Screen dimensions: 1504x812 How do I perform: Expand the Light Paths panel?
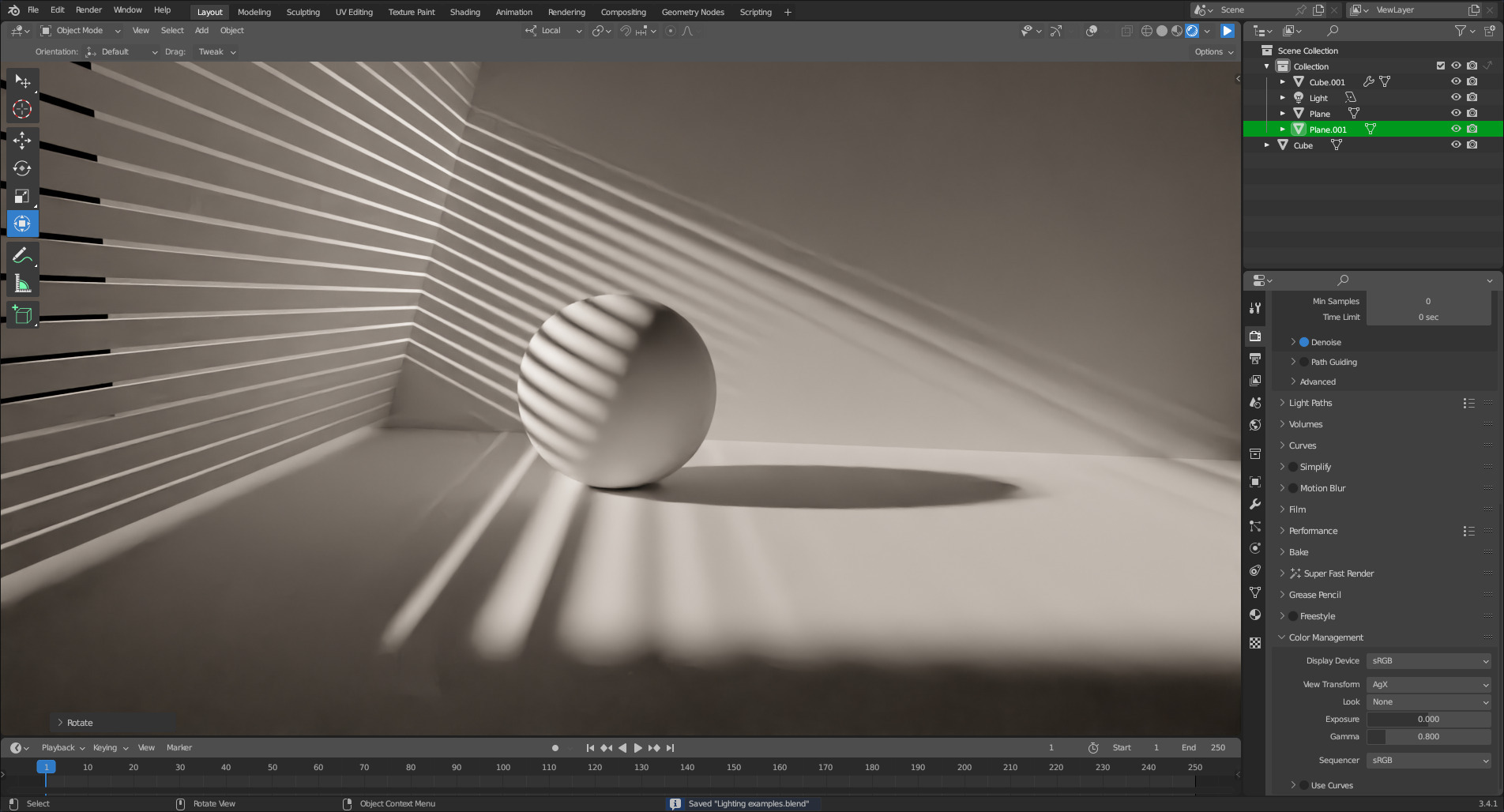pos(1310,403)
